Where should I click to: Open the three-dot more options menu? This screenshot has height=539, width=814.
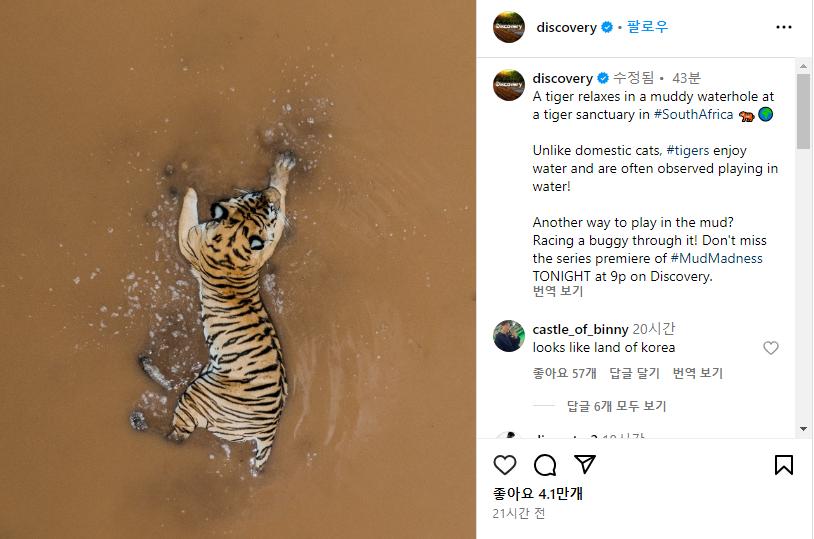click(x=784, y=27)
